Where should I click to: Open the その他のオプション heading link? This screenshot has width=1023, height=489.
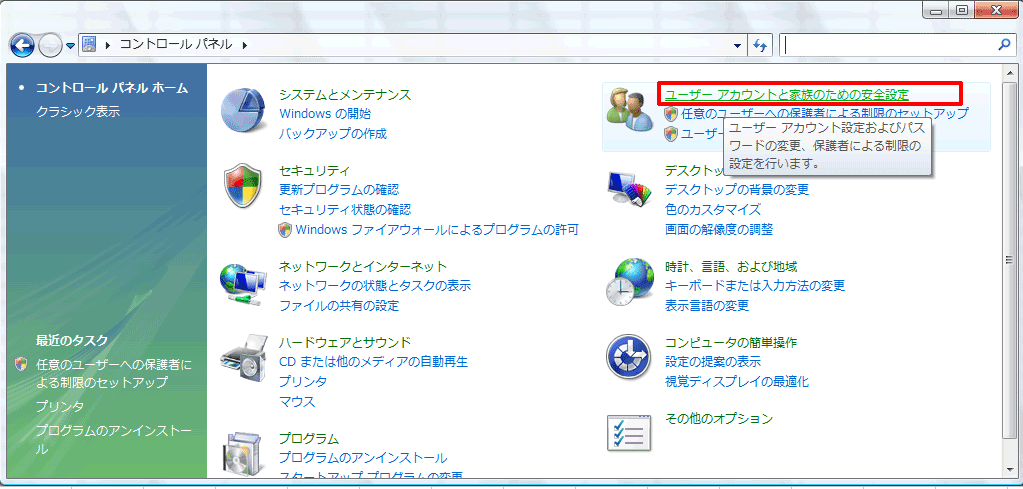[718, 419]
